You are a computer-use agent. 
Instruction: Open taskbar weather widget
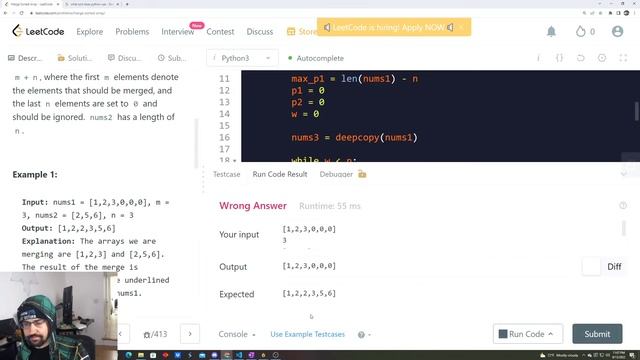tap(559, 355)
